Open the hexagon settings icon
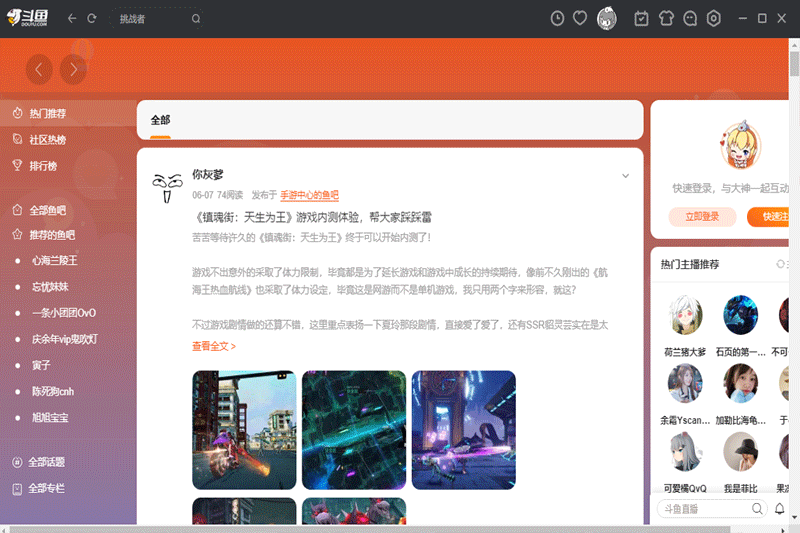 pos(714,18)
